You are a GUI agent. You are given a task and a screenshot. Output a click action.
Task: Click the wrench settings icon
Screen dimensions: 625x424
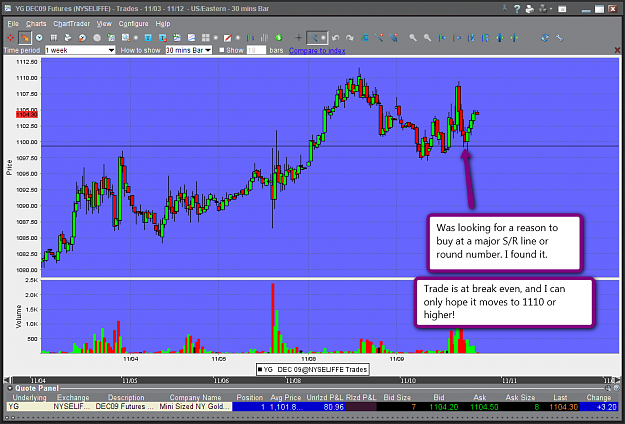(559, 38)
